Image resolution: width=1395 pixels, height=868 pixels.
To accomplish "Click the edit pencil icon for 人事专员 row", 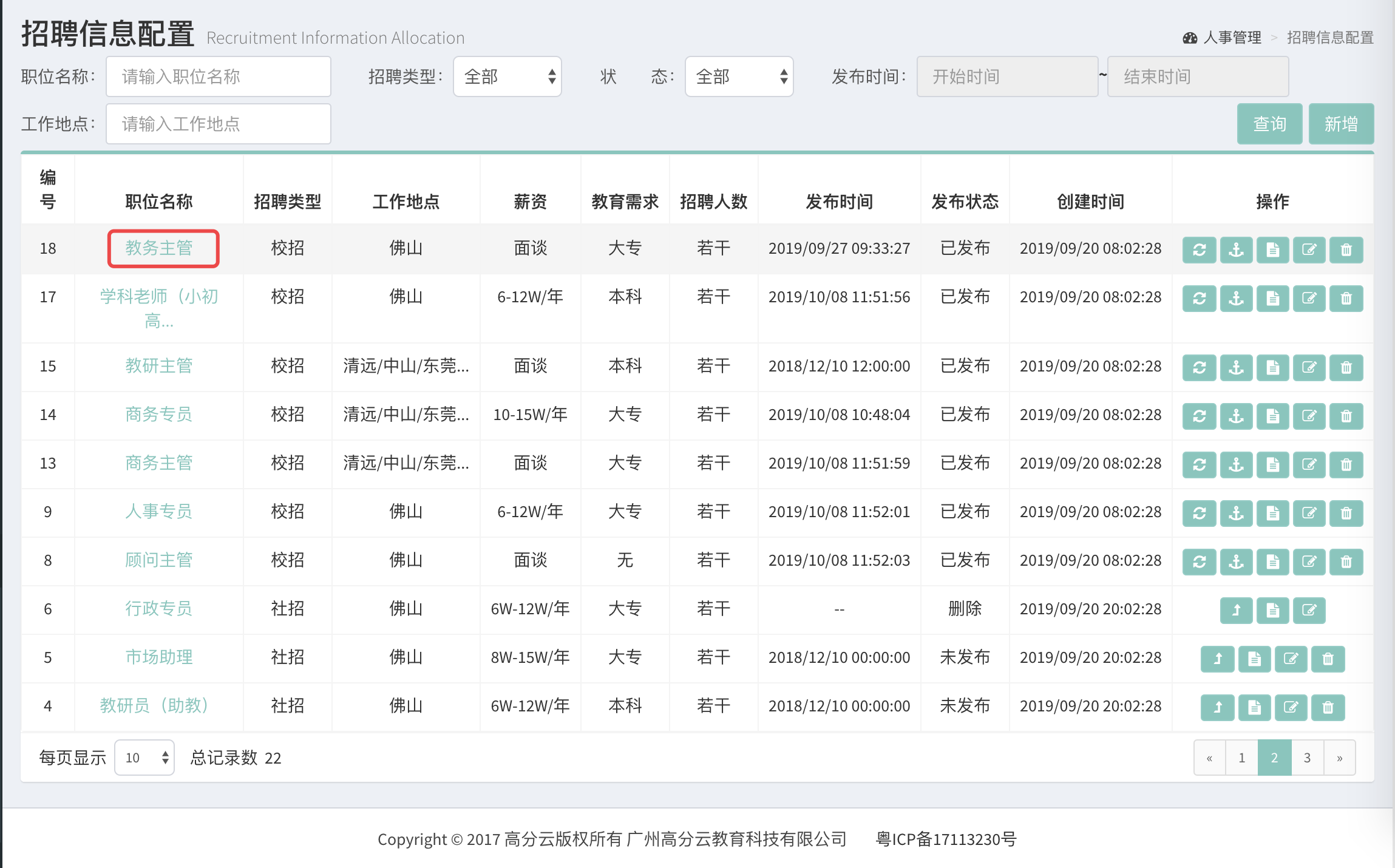I will coord(1309,514).
